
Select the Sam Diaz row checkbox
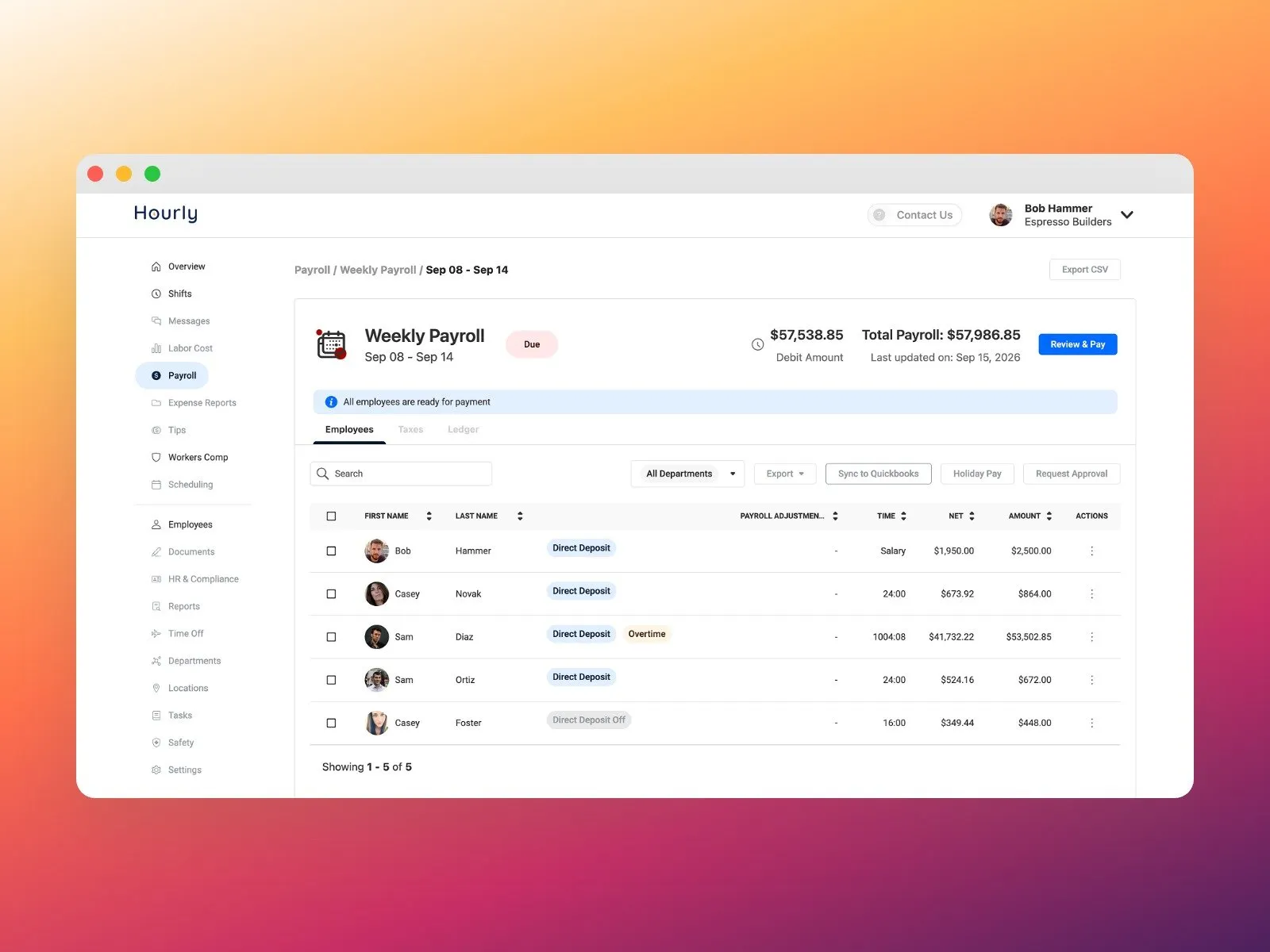(332, 637)
